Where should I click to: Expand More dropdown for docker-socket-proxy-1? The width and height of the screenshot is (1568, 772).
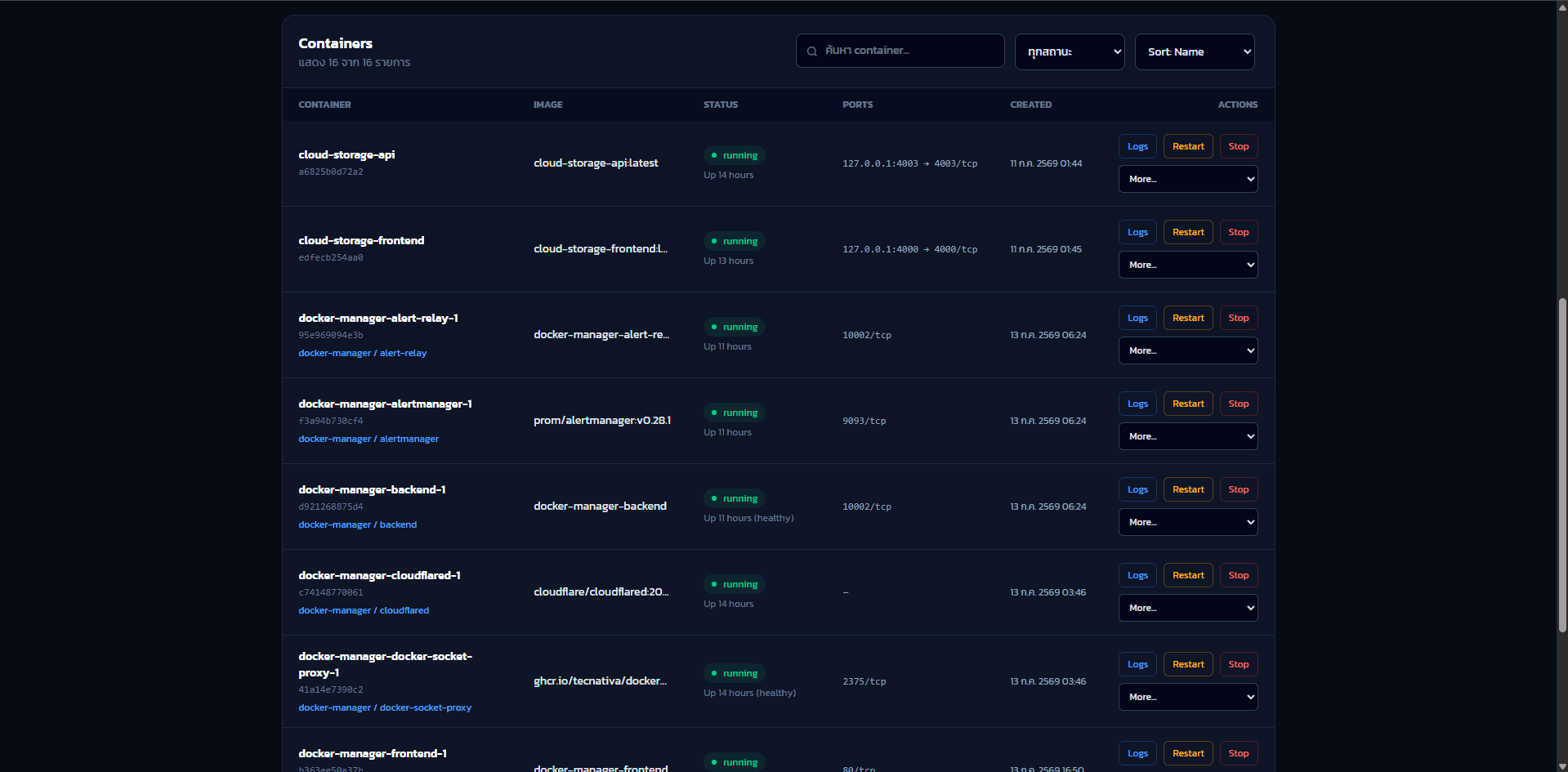click(x=1188, y=697)
